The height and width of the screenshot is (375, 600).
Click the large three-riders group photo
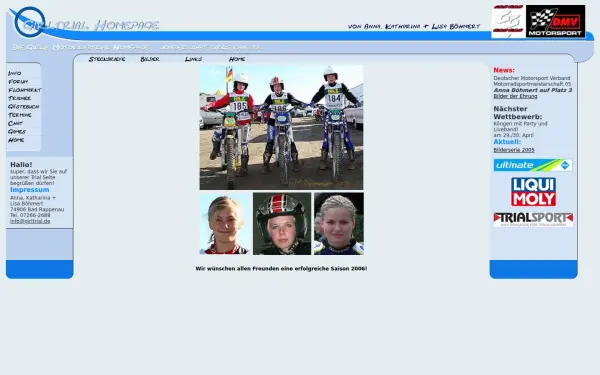point(281,127)
